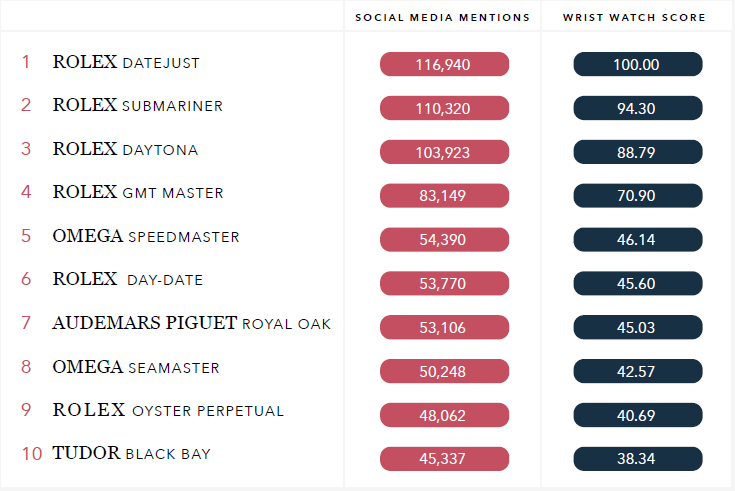Click the rank number 10
This screenshot has width=735, height=491.
31,453
